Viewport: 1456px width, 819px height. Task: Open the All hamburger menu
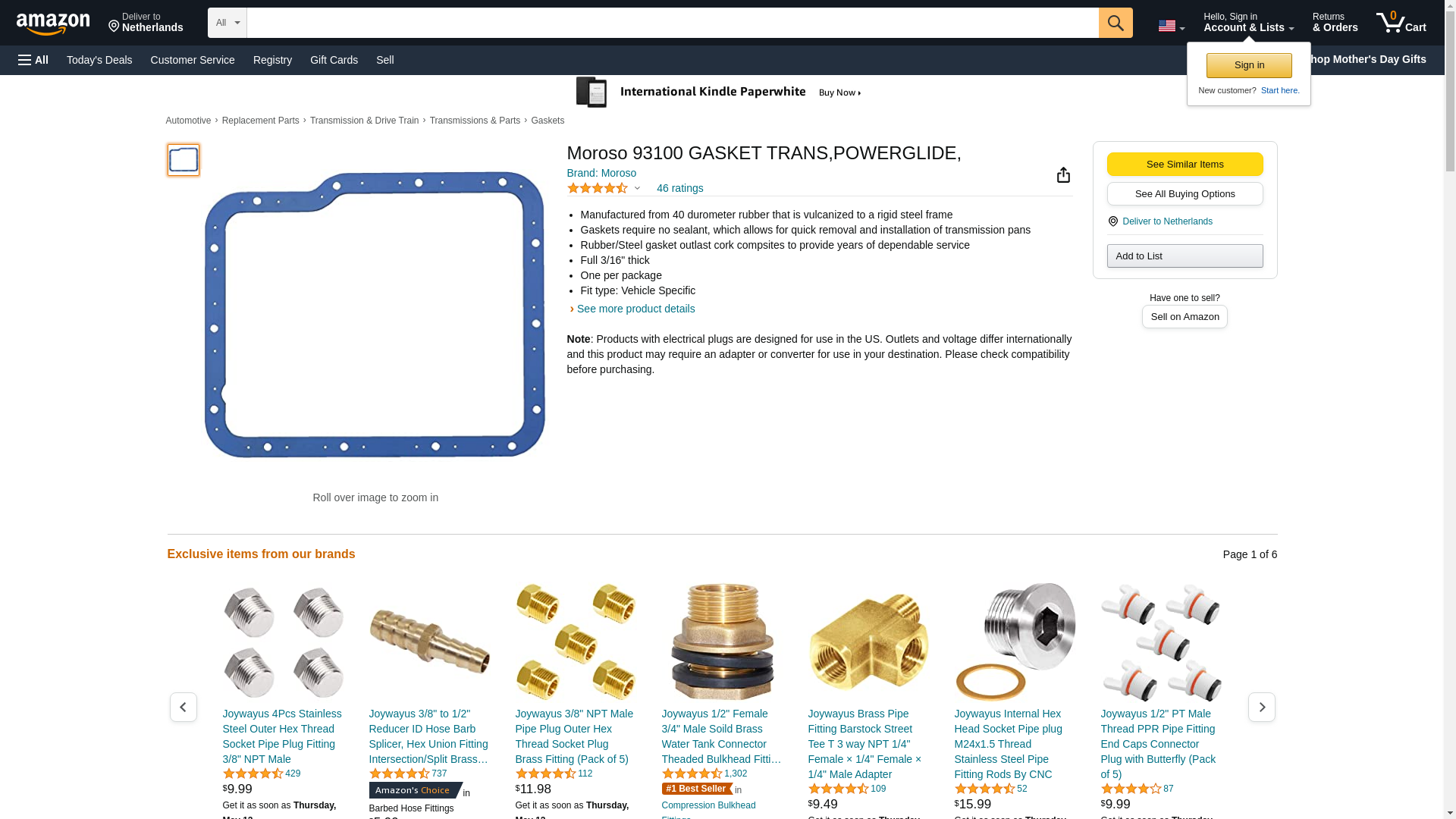33,60
